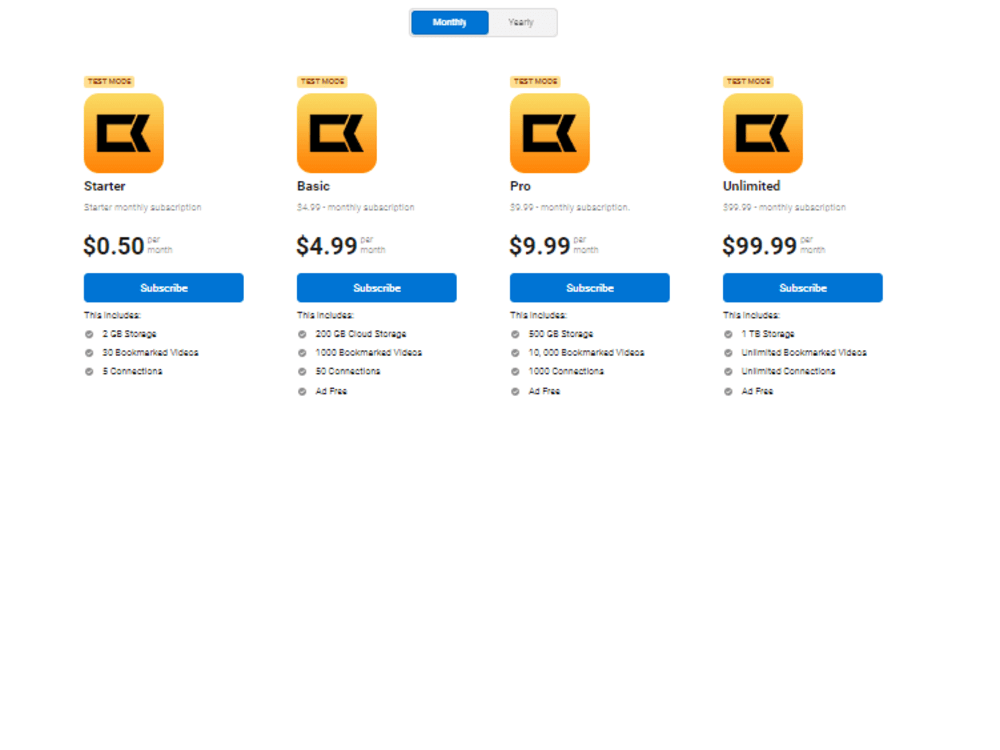
Task: Subscribe to the Starter plan
Action: point(164,288)
